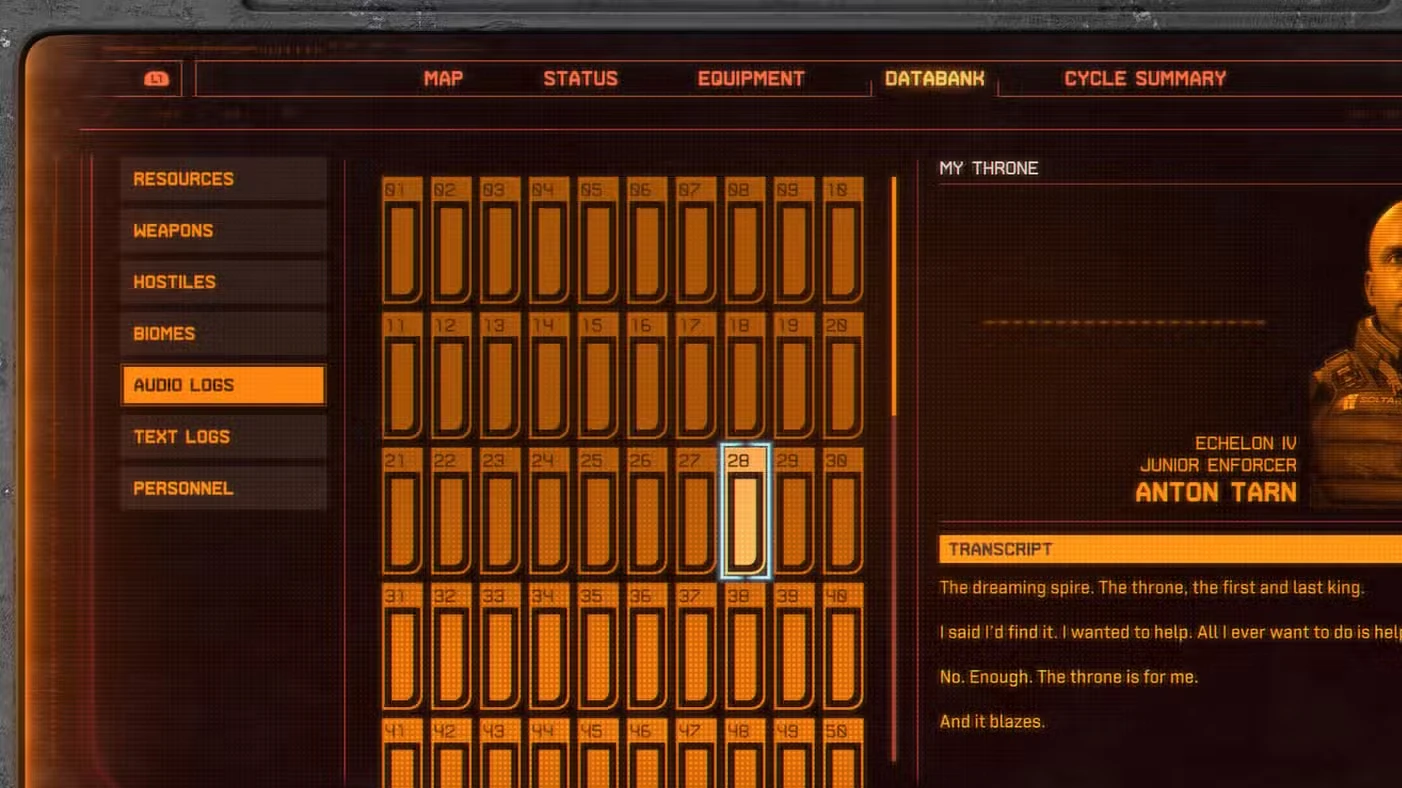The image size is (1402, 788).
Task: Select audio log slot 35
Action: click(x=597, y=647)
